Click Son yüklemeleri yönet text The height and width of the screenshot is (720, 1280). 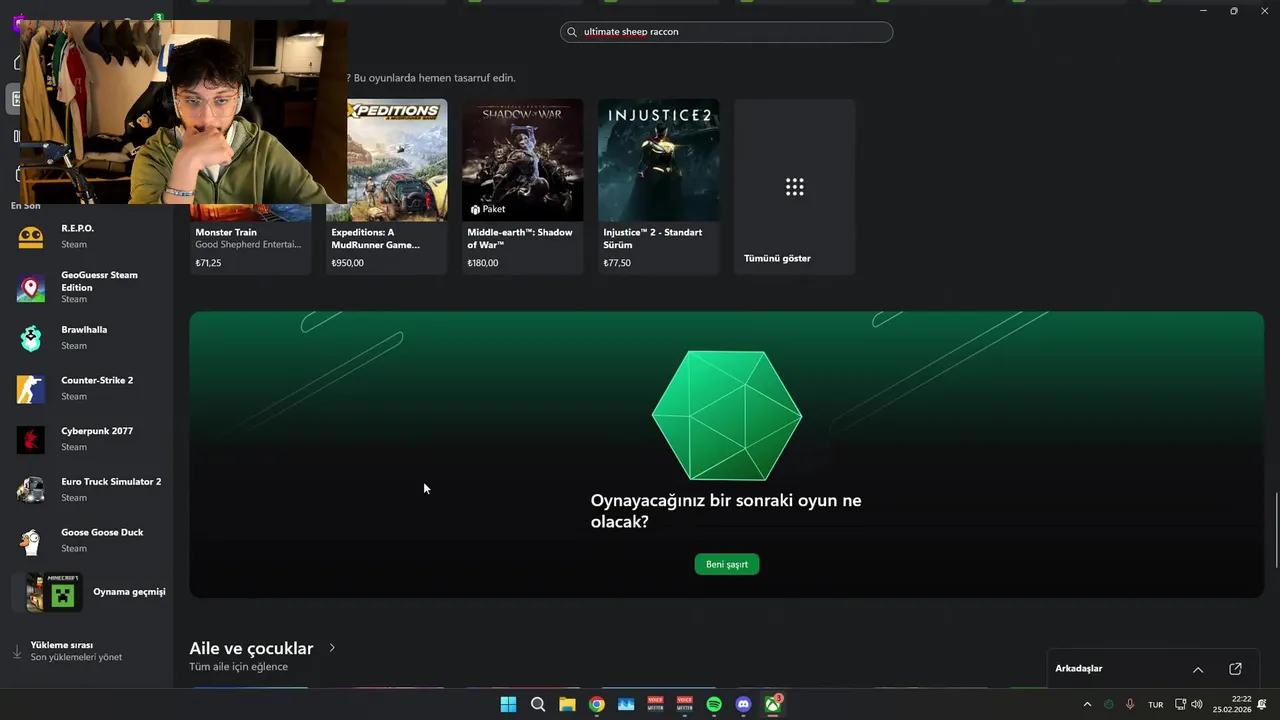(x=76, y=657)
